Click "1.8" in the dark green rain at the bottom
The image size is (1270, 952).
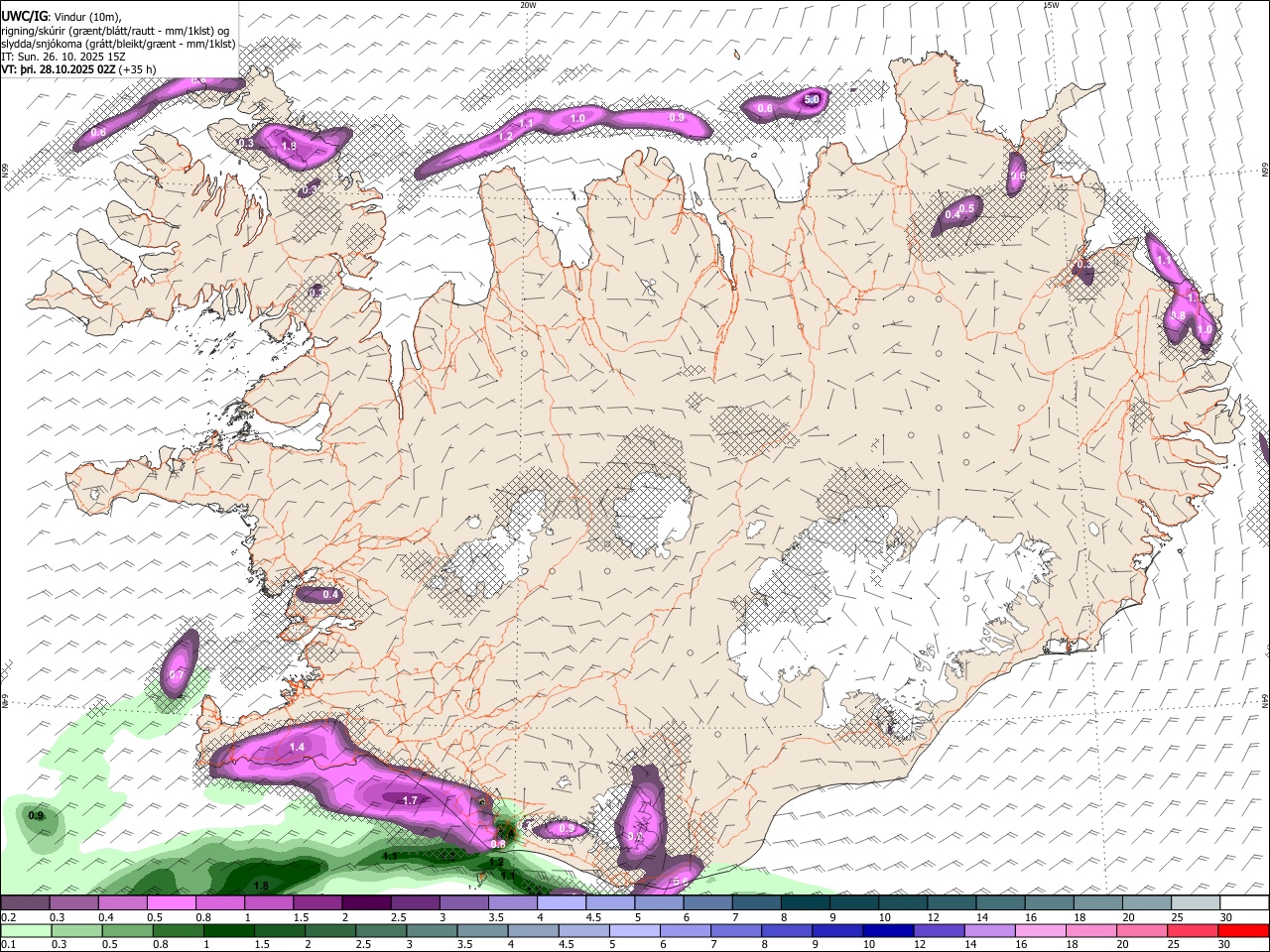pyautogui.click(x=261, y=887)
